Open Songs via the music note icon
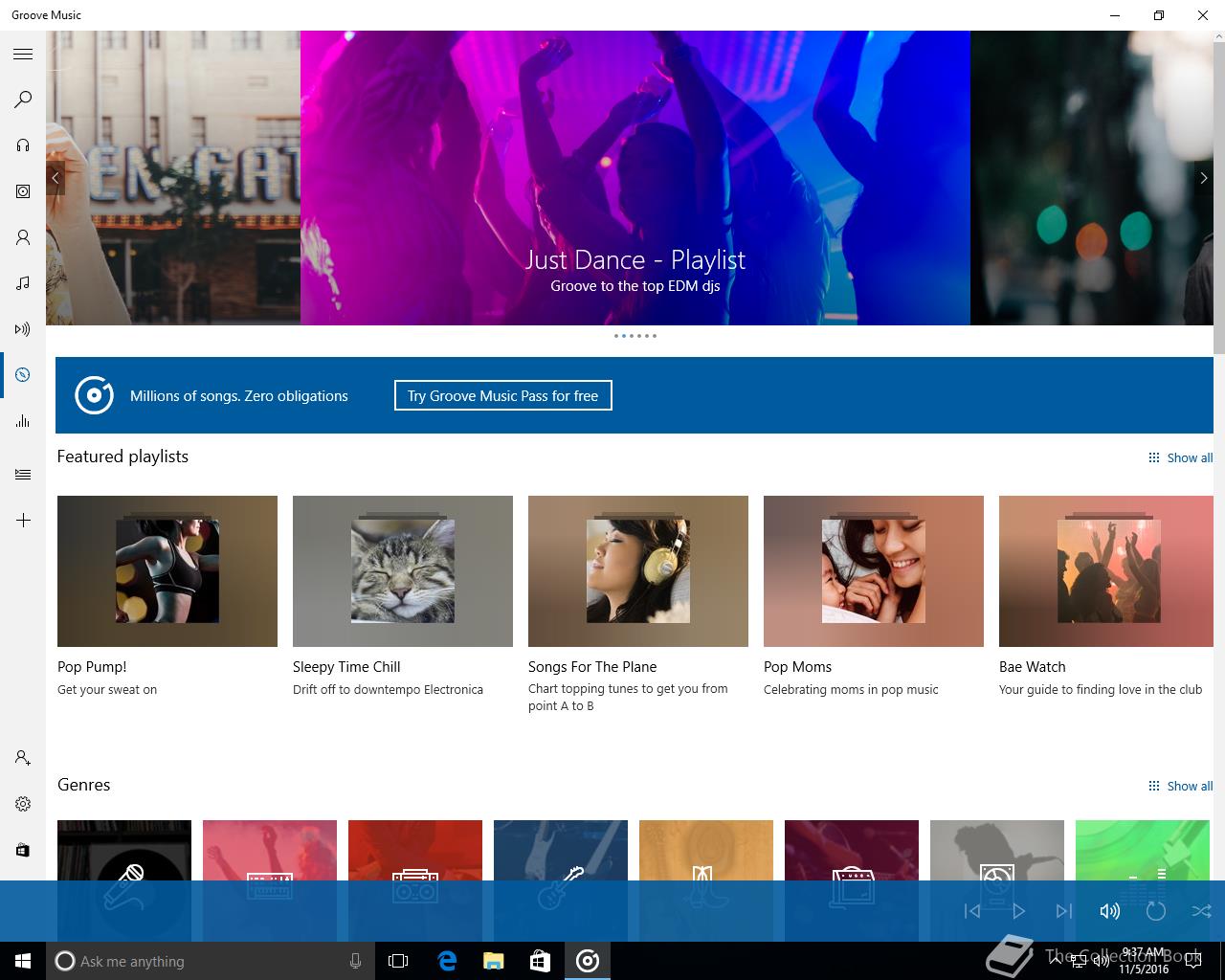This screenshot has height=980, width=1225. coord(23,283)
